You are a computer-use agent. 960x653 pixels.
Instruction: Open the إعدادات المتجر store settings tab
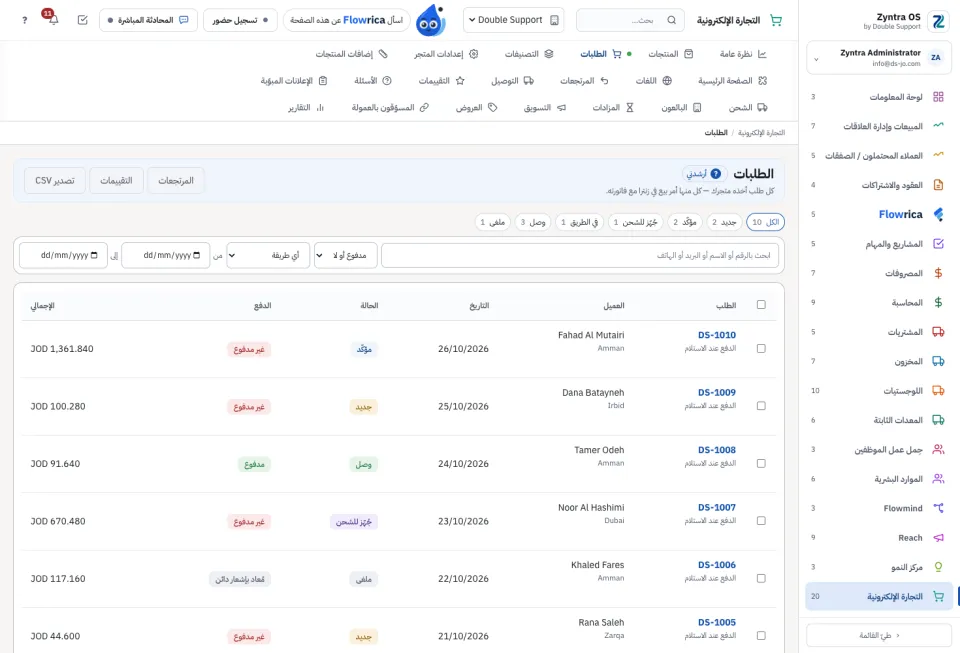click(446, 54)
